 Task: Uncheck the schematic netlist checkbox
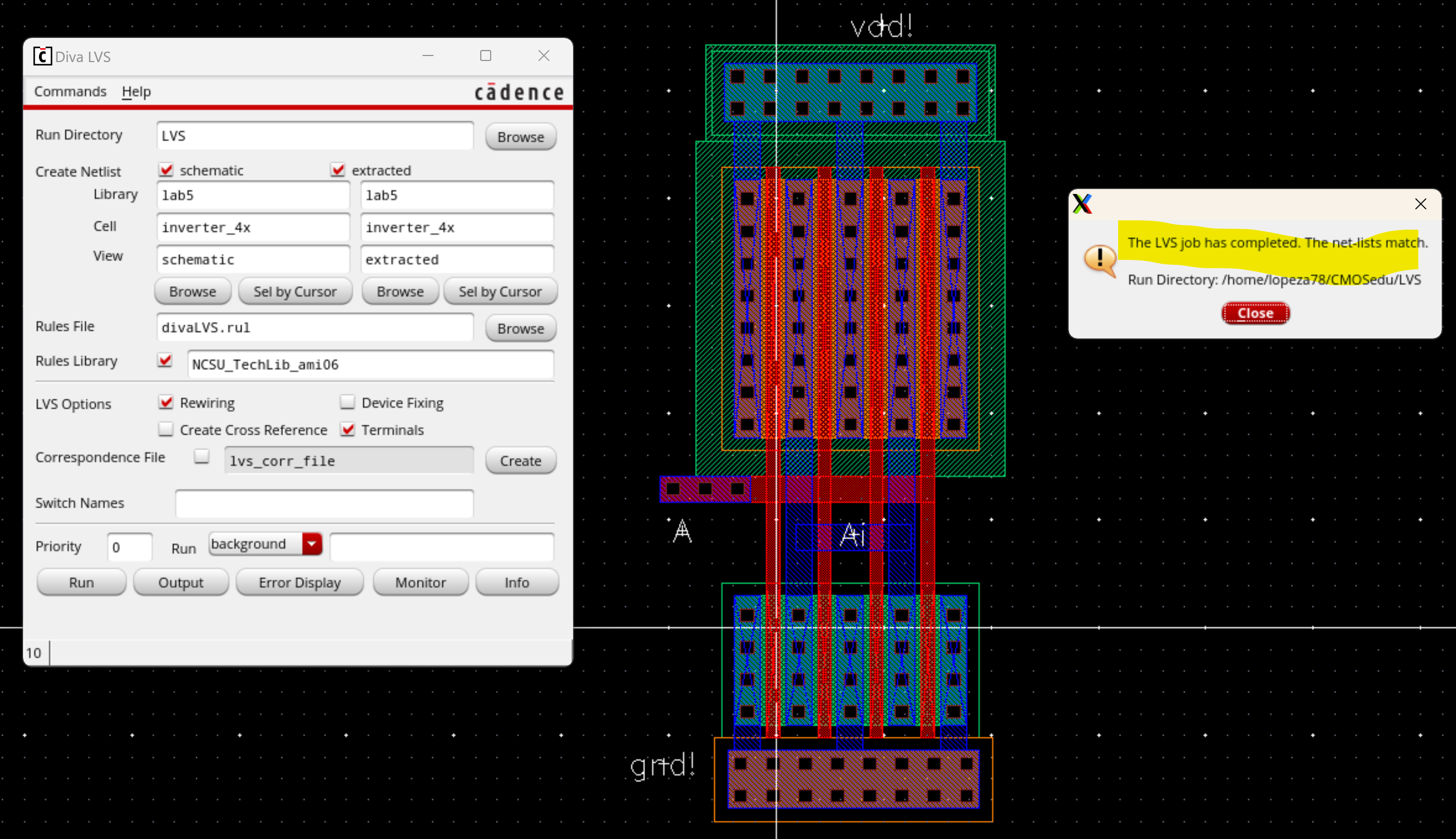(166, 170)
